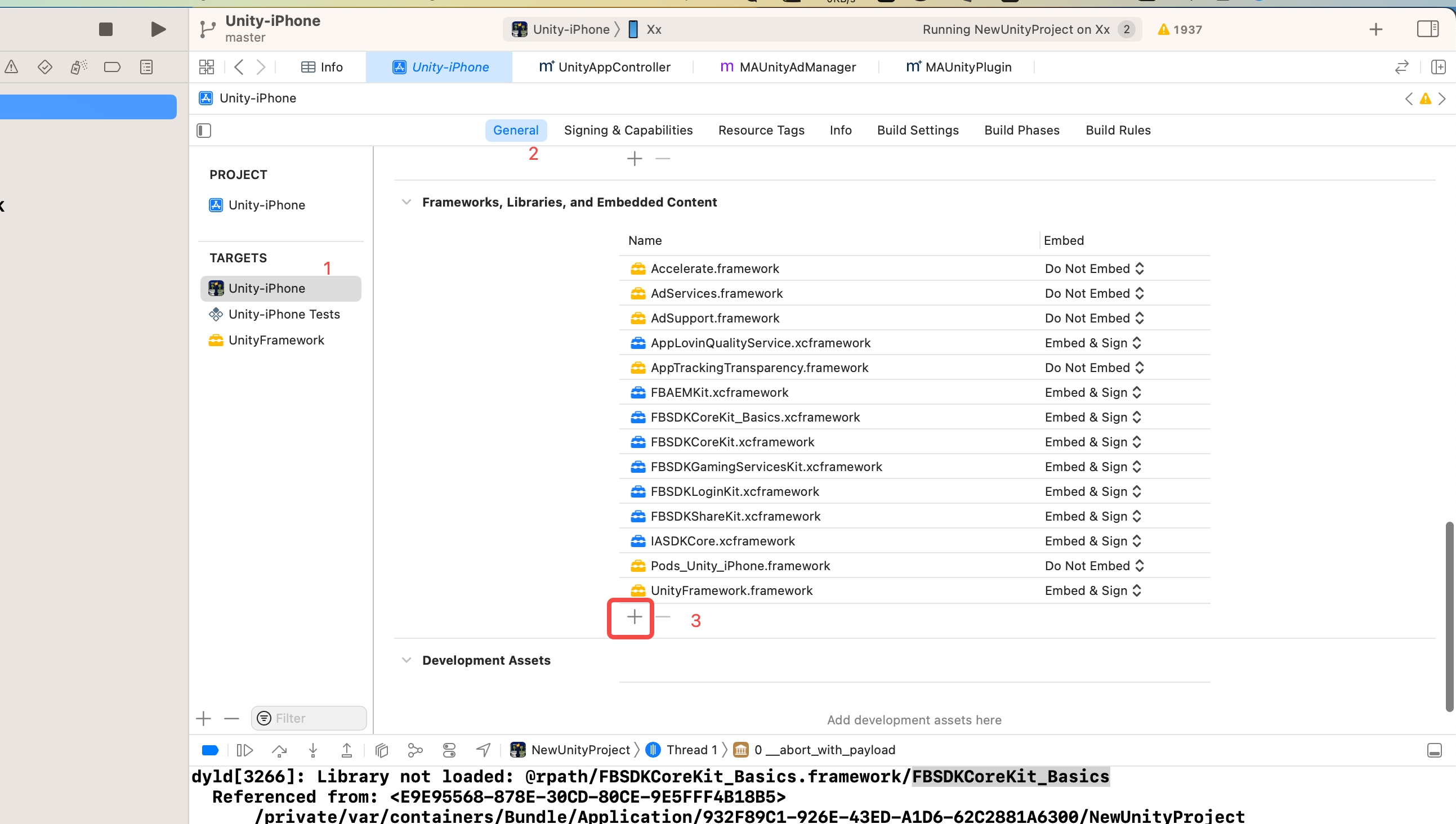1456x824 pixels.
Task: Open the Build Settings tab
Action: [x=918, y=130]
